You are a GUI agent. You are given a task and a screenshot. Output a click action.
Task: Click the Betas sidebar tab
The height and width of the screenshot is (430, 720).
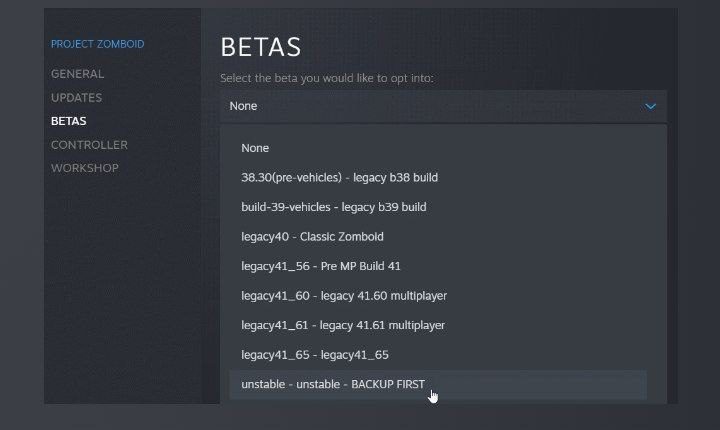tap(68, 121)
